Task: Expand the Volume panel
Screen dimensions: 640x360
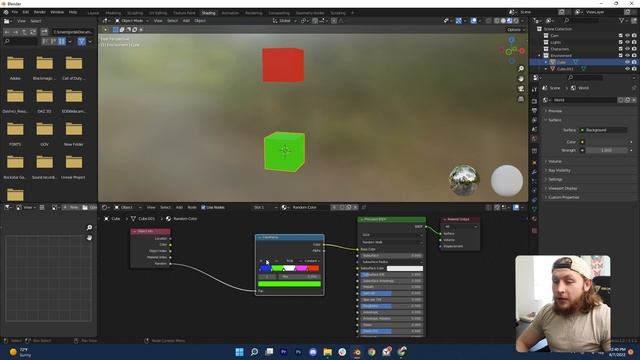Action: click(555, 162)
